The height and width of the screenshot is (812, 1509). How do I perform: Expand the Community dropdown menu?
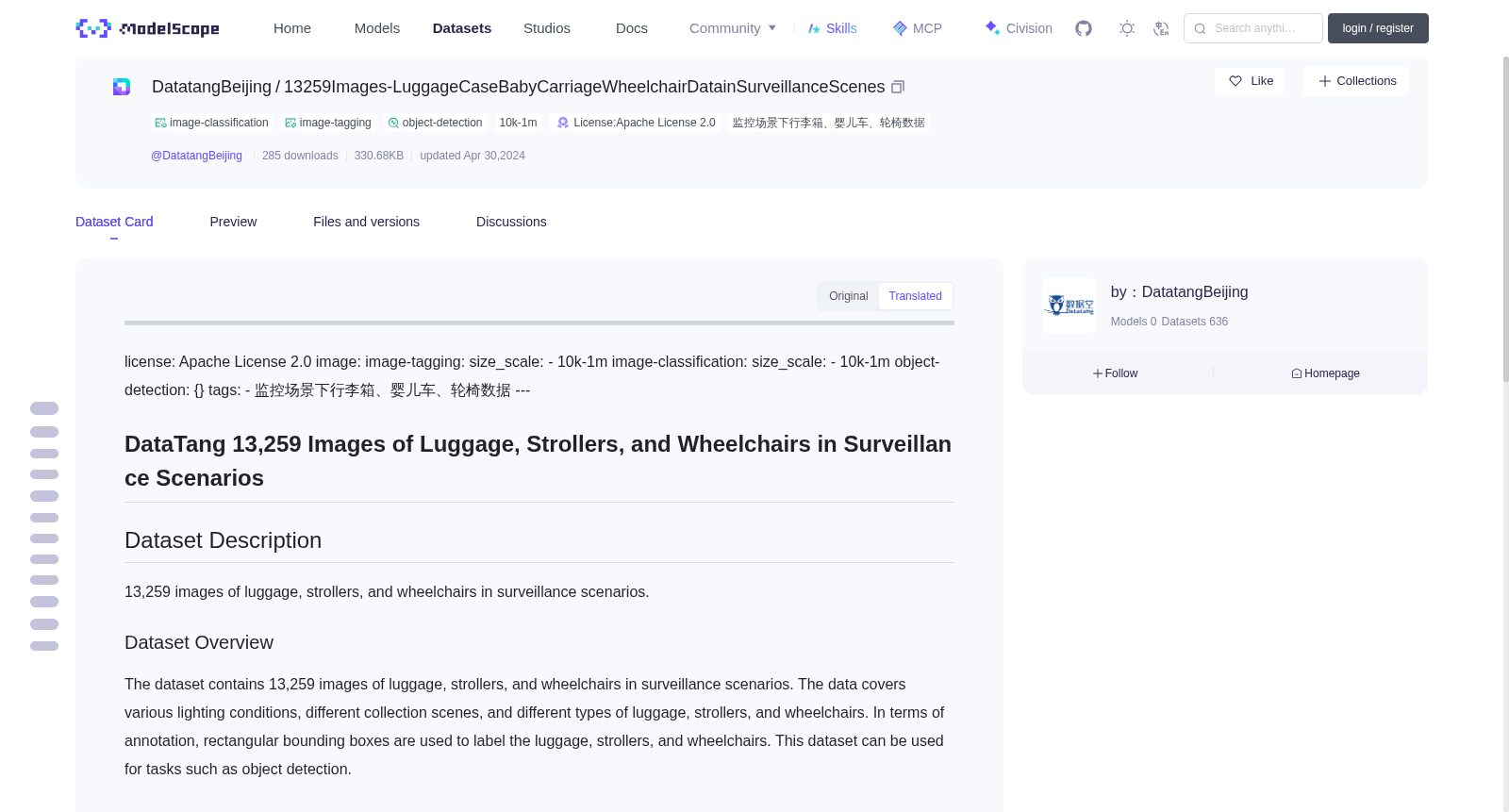point(733,28)
